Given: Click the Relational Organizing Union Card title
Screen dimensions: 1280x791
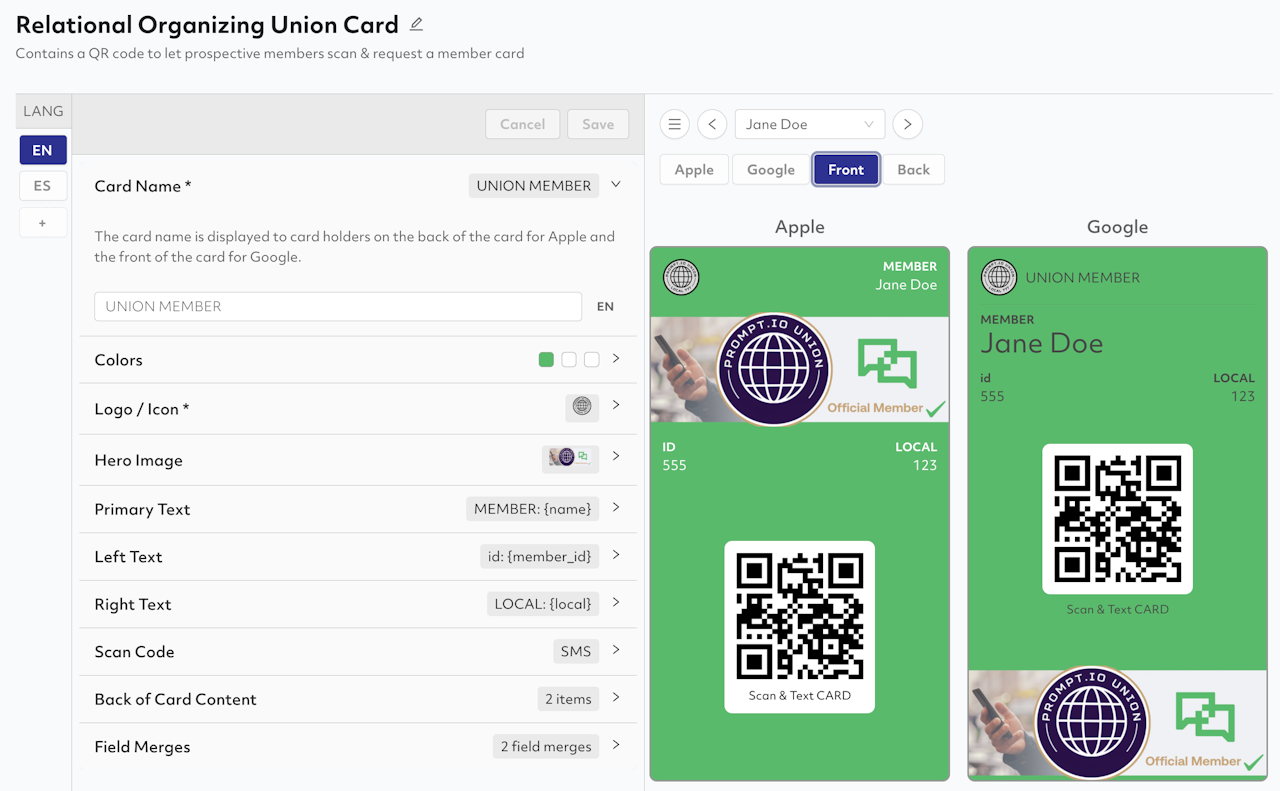Looking at the screenshot, I should pos(207,25).
